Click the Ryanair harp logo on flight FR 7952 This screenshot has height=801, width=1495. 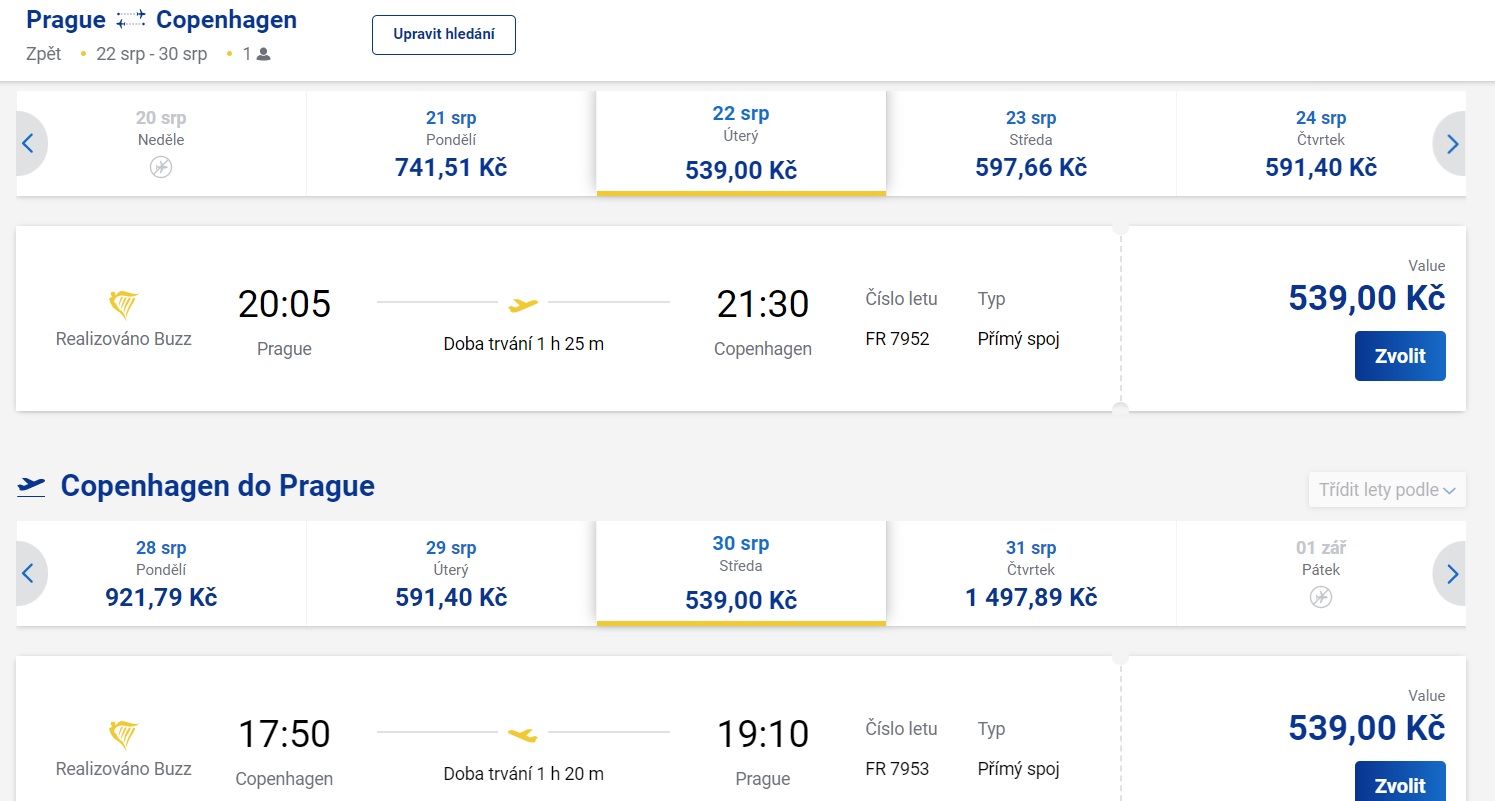coord(123,305)
